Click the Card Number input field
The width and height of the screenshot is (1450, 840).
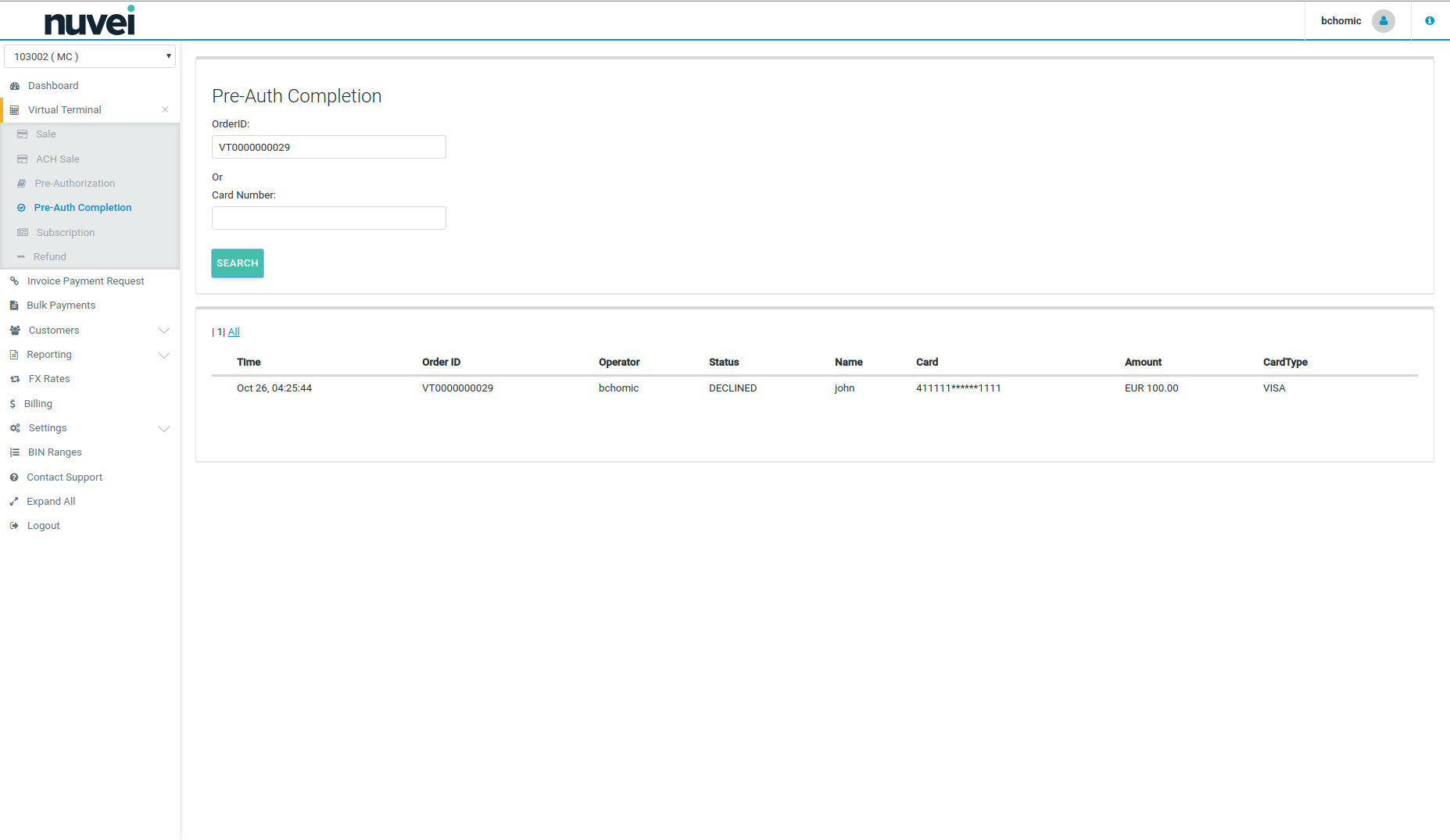[328, 218]
